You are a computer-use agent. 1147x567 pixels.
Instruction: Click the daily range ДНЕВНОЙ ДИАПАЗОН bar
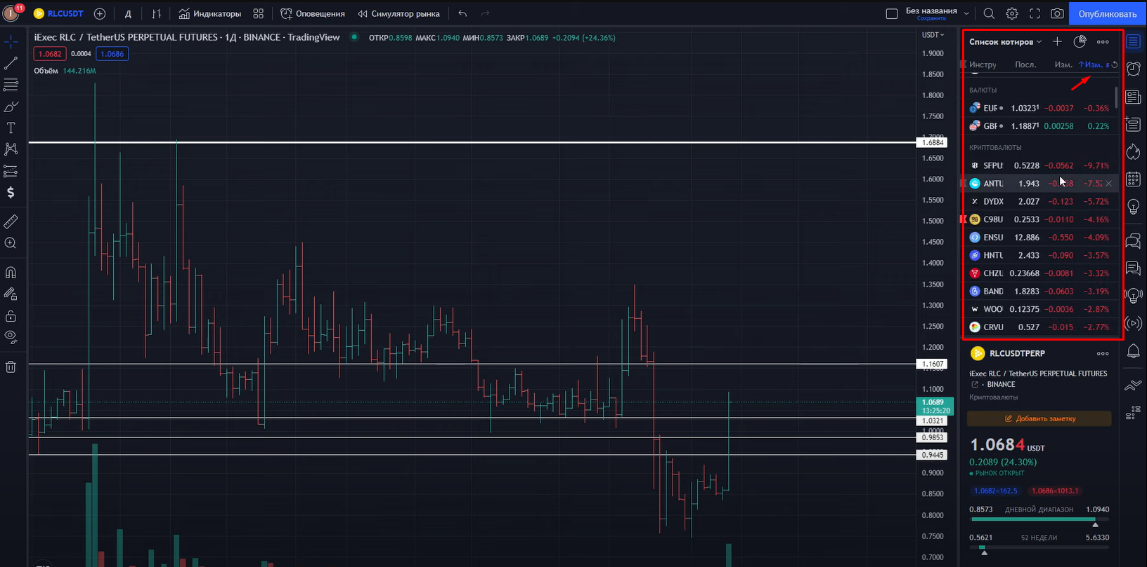click(1039, 519)
